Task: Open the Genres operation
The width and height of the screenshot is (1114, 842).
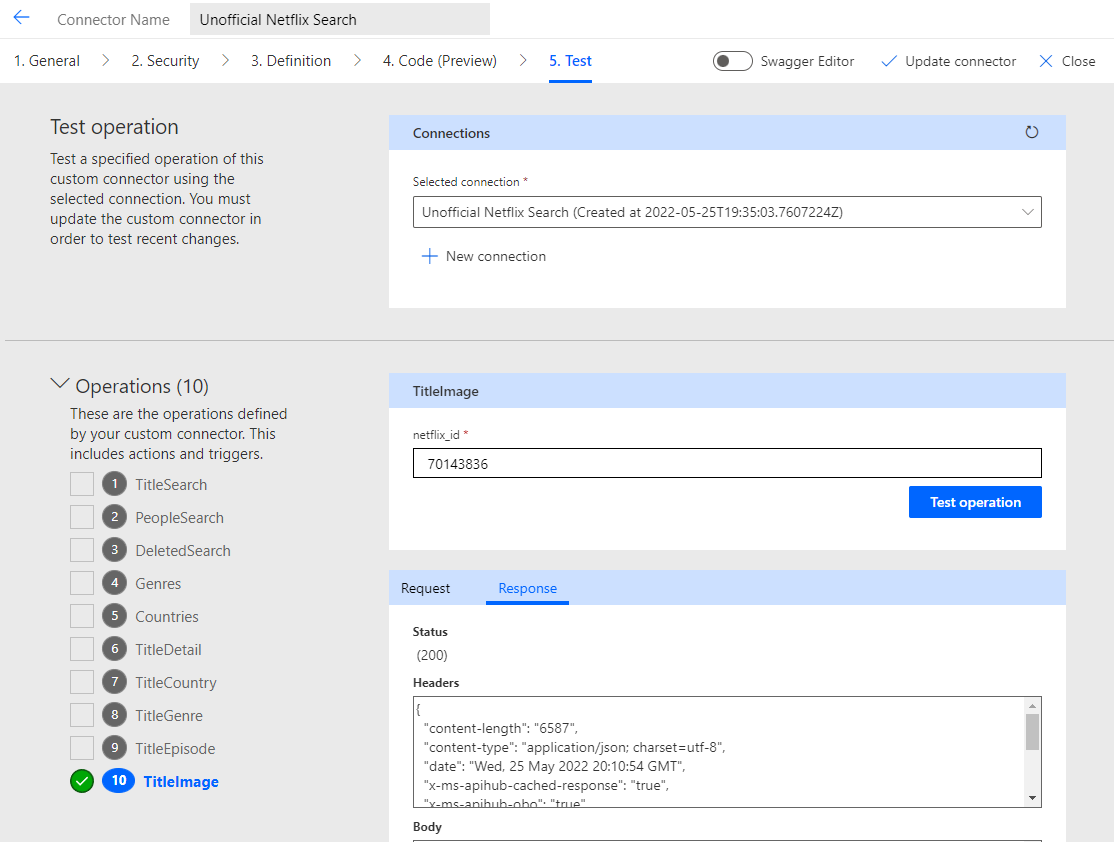Action: click(158, 583)
